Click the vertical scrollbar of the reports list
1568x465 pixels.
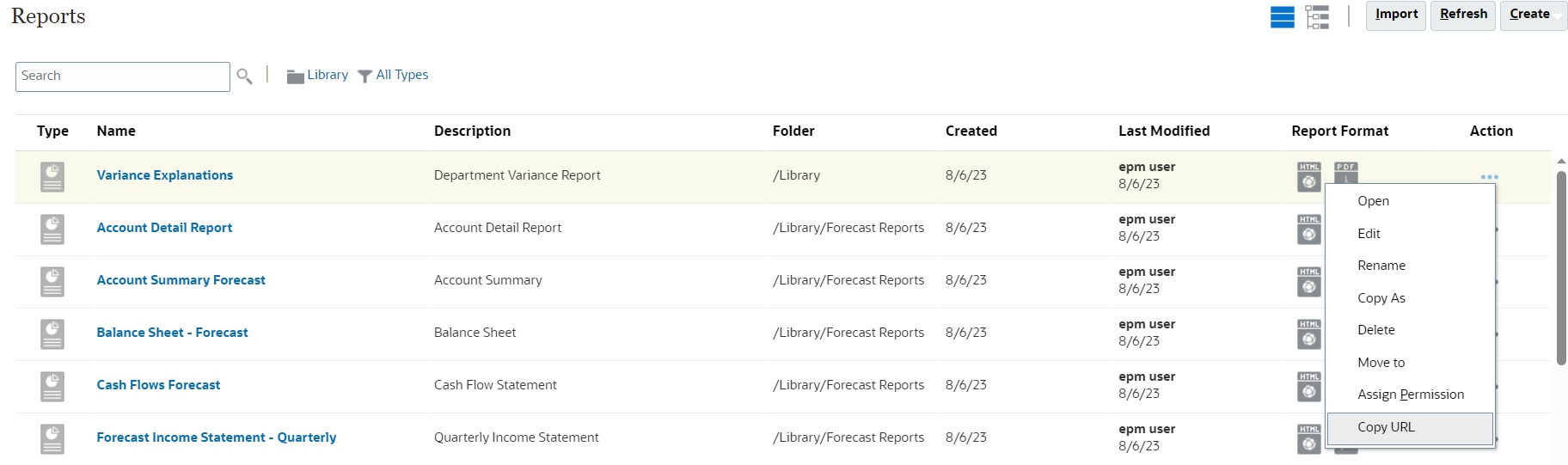click(1561, 266)
